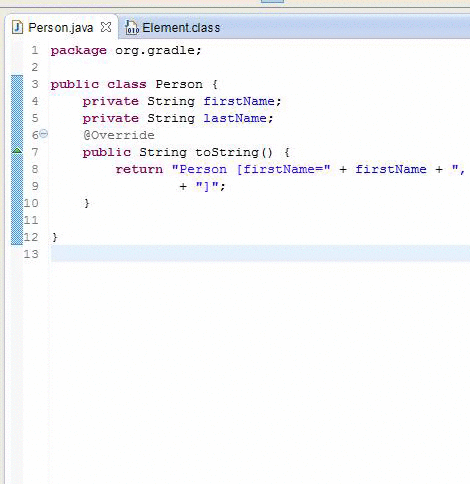Place cursor on highlighted empty line 13
The height and width of the screenshot is (484, 470).
260,254
